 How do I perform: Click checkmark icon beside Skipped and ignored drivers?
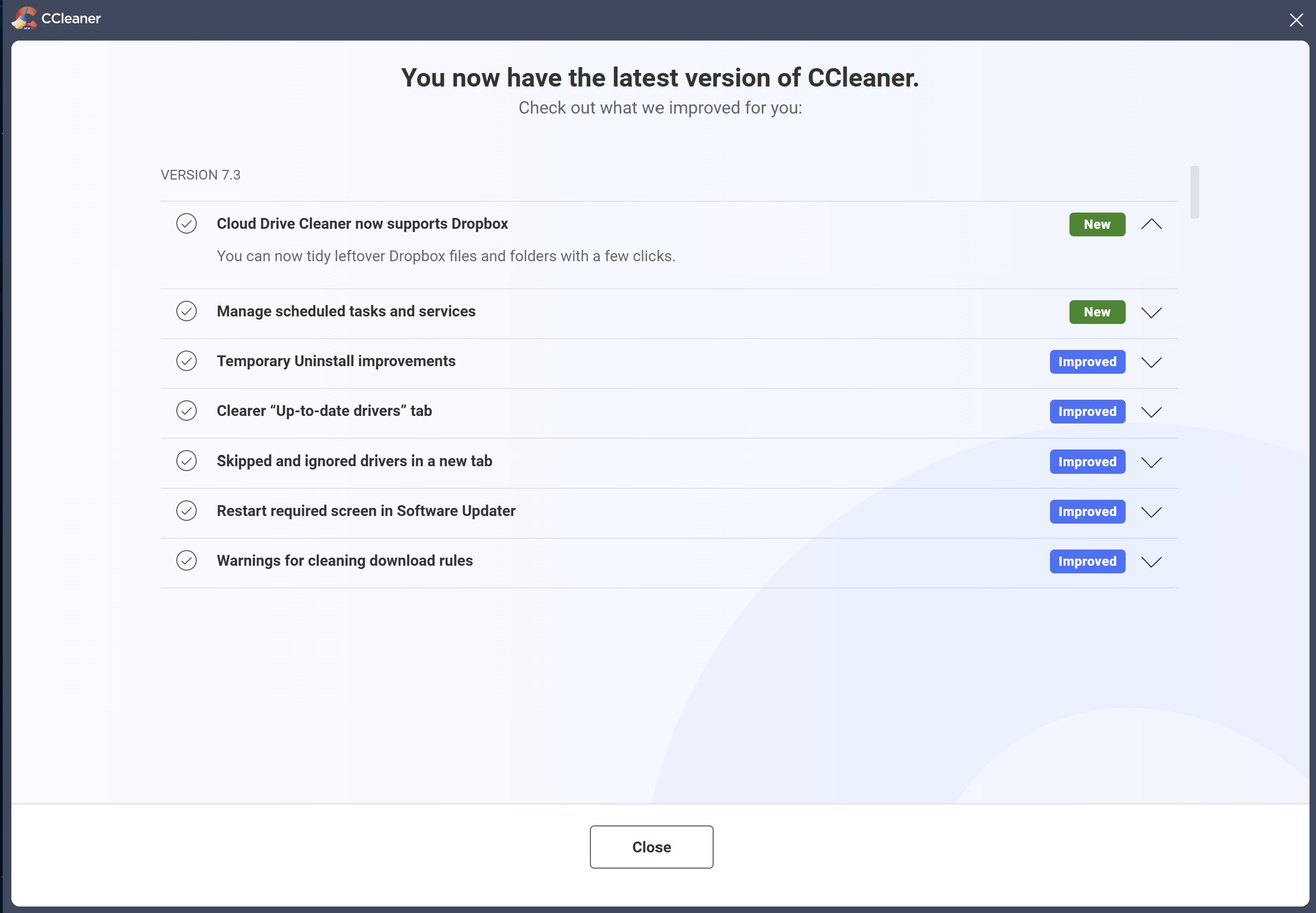187,461
